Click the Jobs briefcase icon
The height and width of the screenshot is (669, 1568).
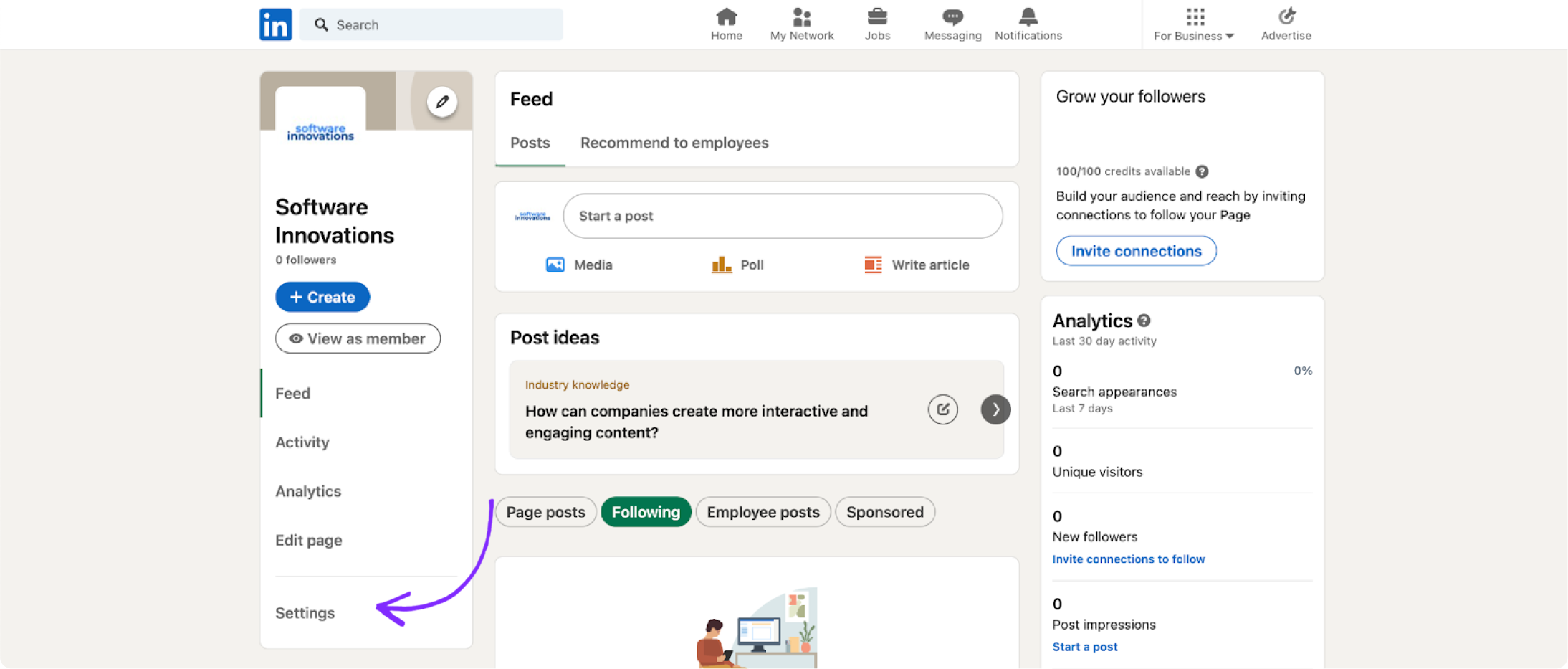(x=877, y=18)
